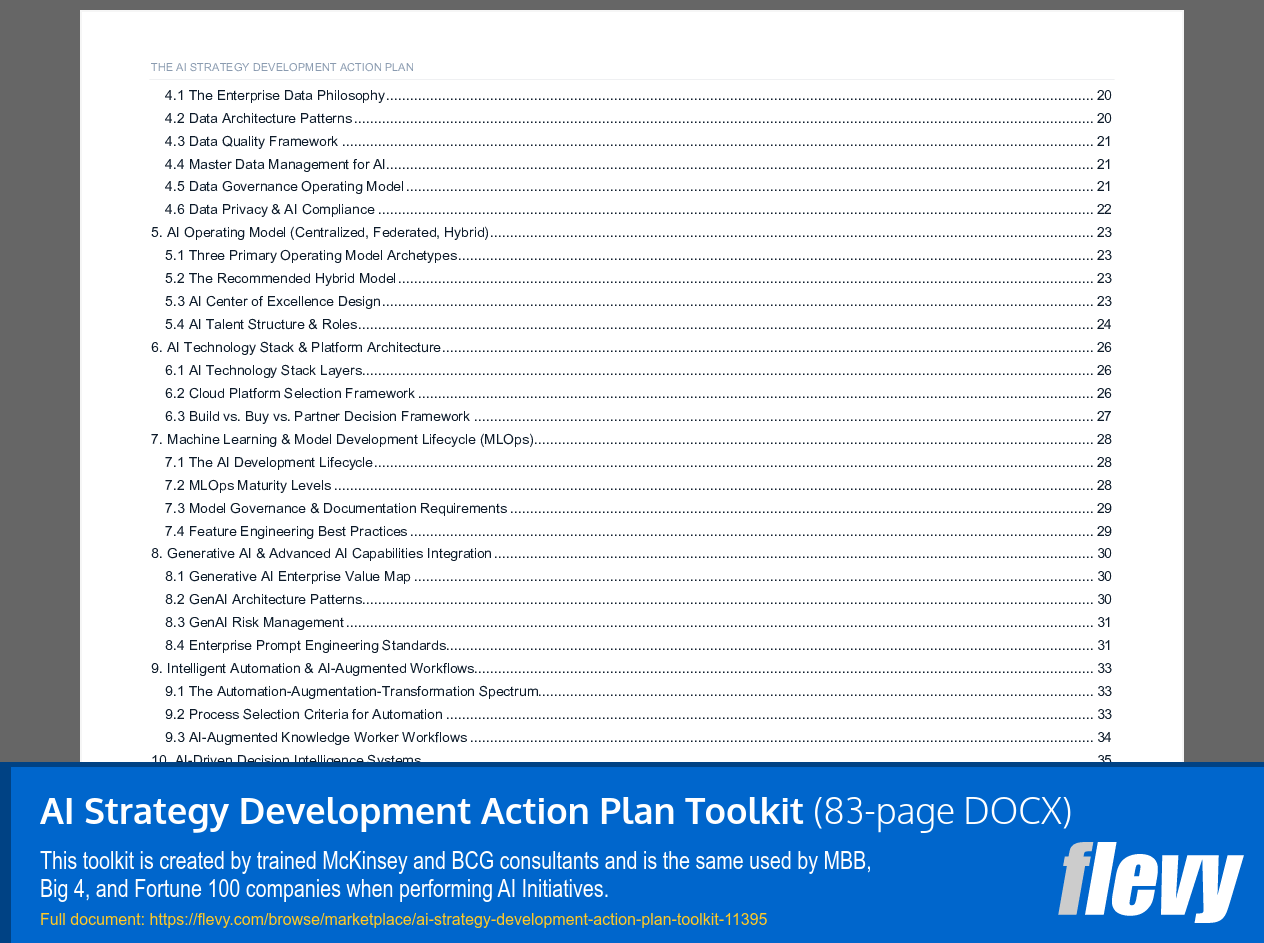Click the page number 26 beside section 6

[1103, 347]
